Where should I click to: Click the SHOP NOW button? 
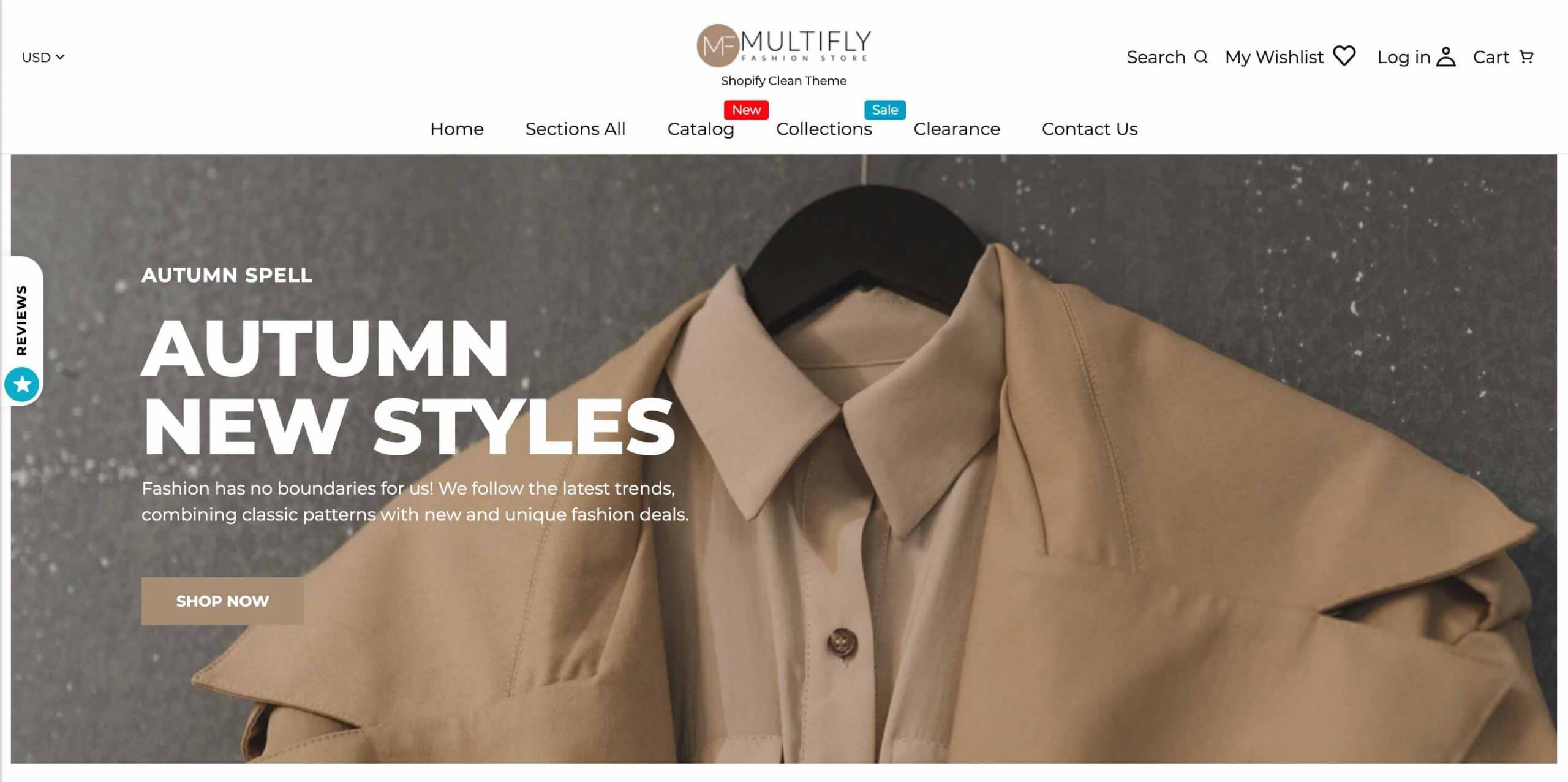[x=222, y=601]
